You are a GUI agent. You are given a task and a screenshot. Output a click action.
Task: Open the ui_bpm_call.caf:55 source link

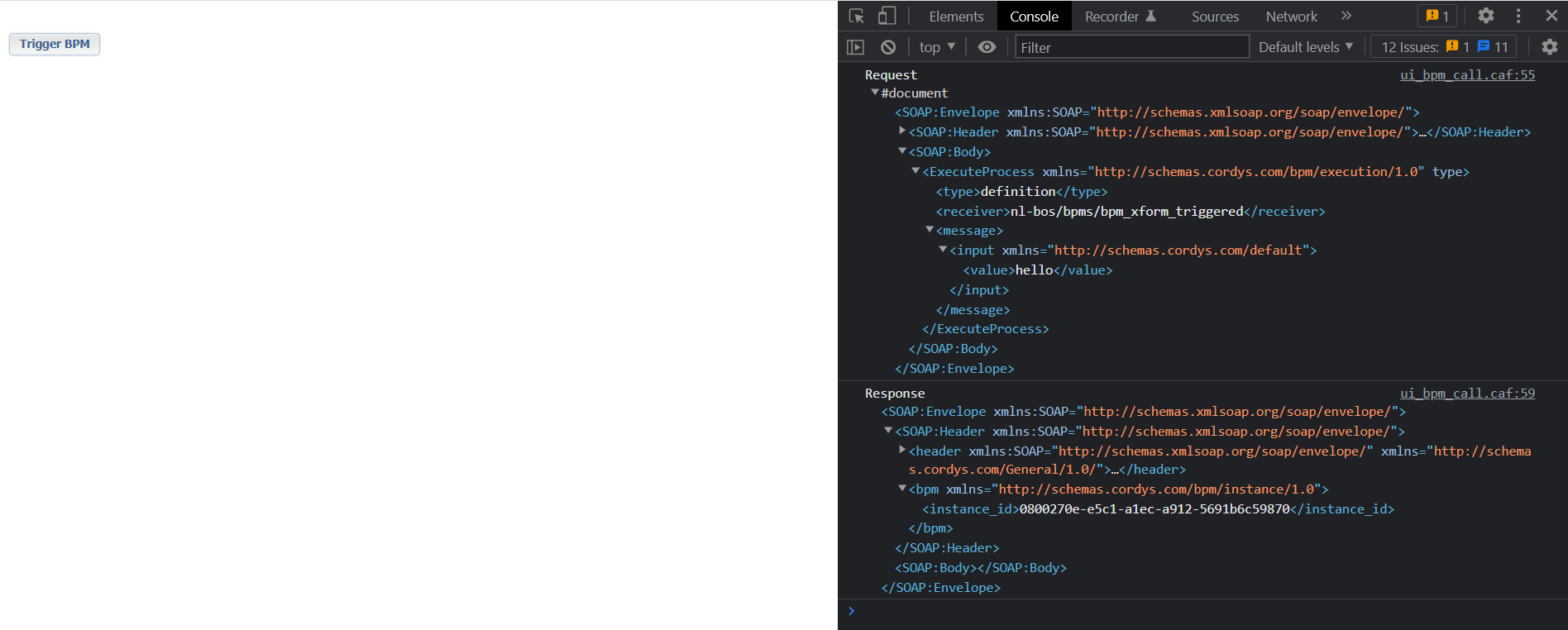pyautogui.click(x=1466, y=74)
